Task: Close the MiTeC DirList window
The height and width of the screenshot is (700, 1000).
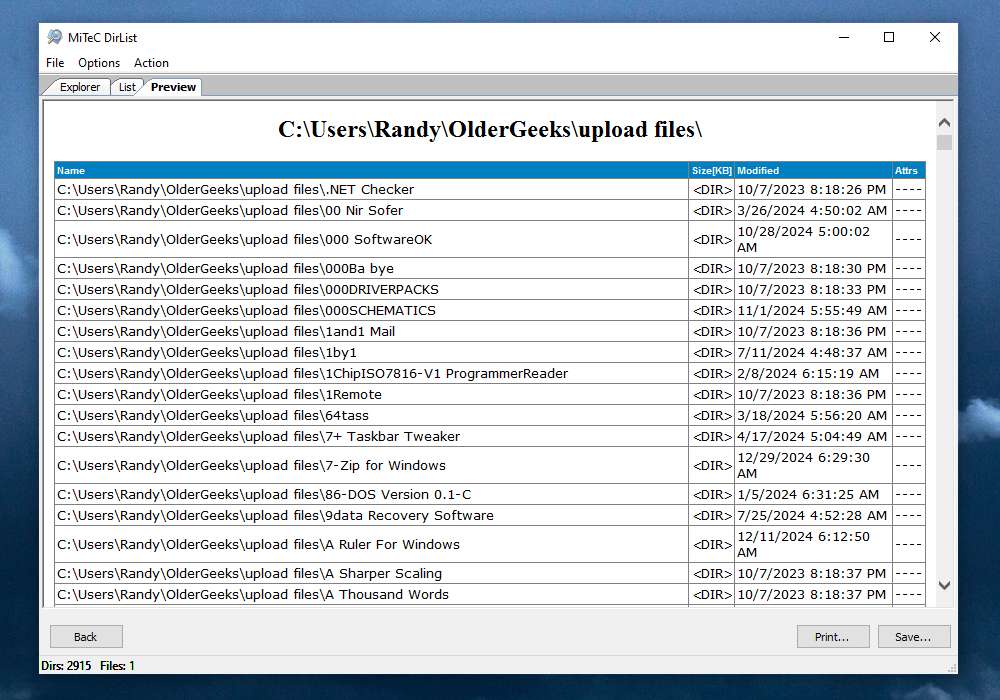Action: pos(935,38)
